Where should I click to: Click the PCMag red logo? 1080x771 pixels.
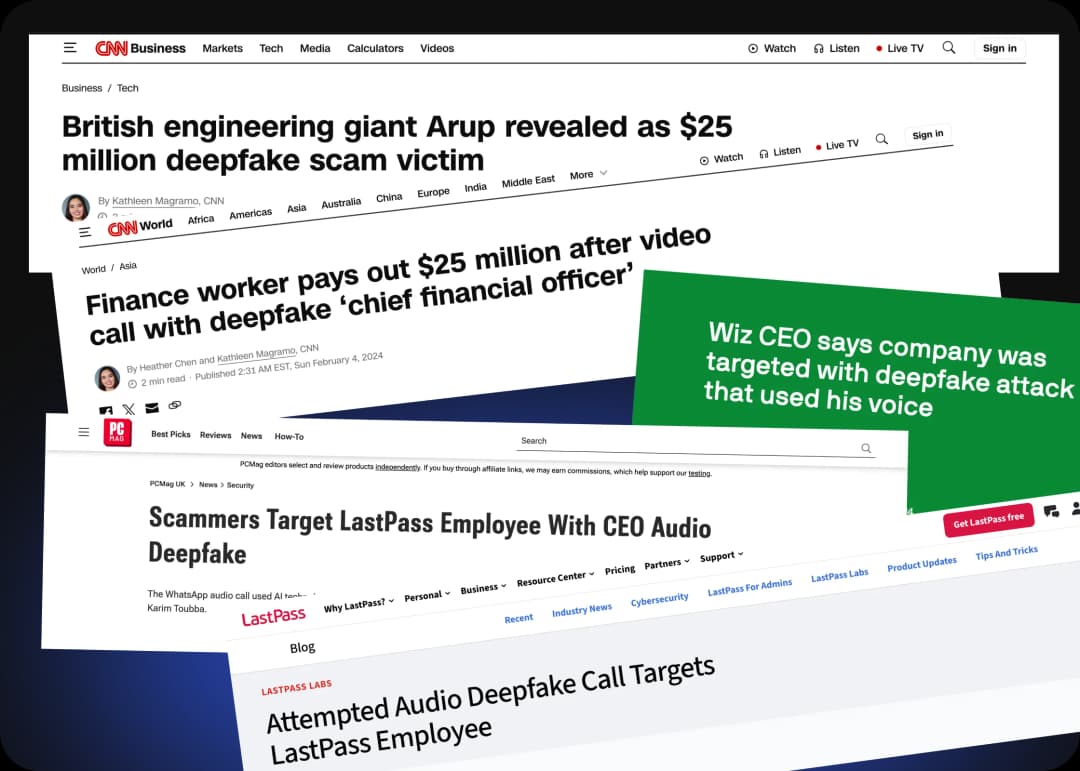(117, 432)
